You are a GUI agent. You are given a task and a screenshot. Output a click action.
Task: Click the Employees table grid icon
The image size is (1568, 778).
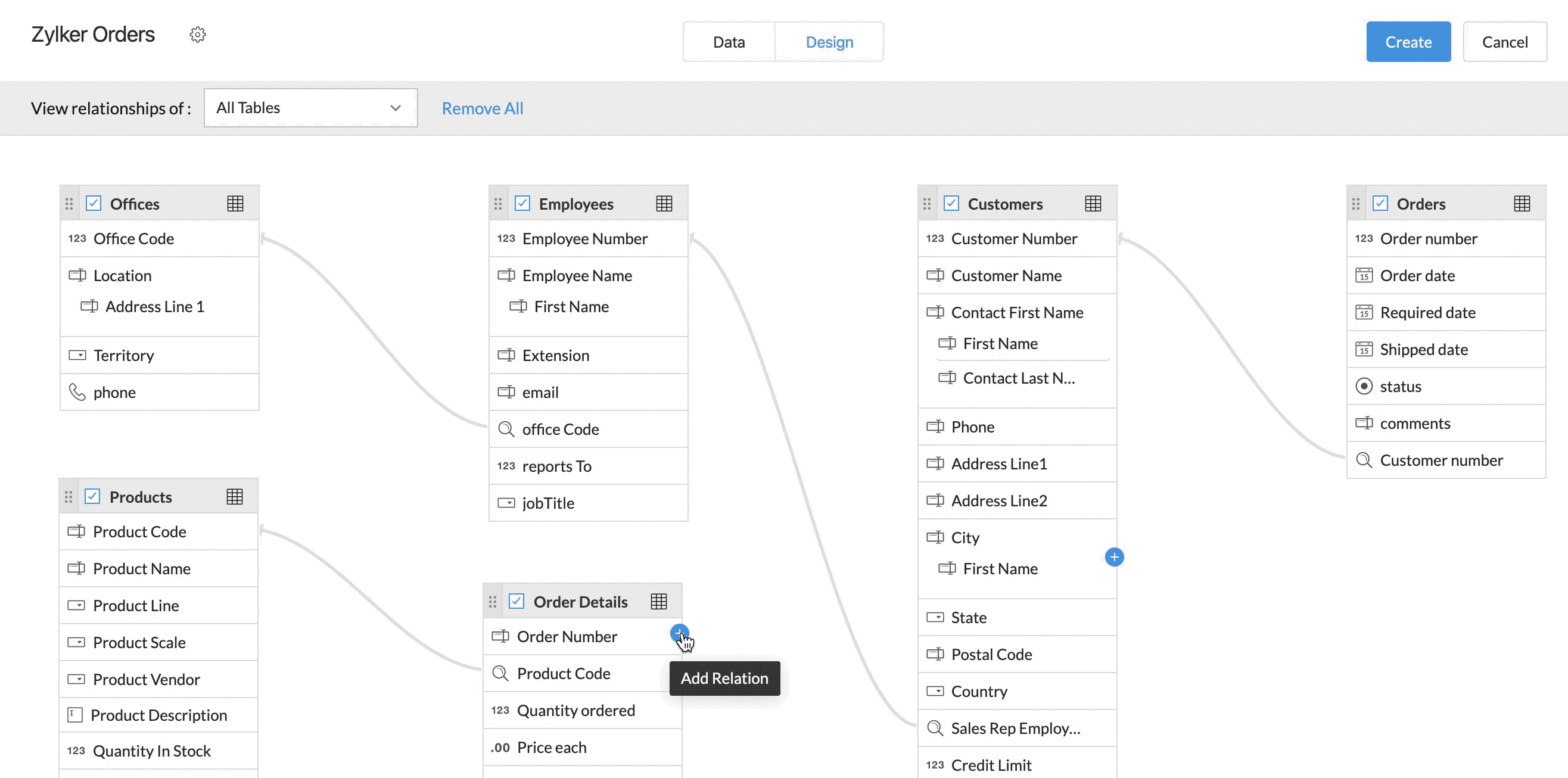664,204
